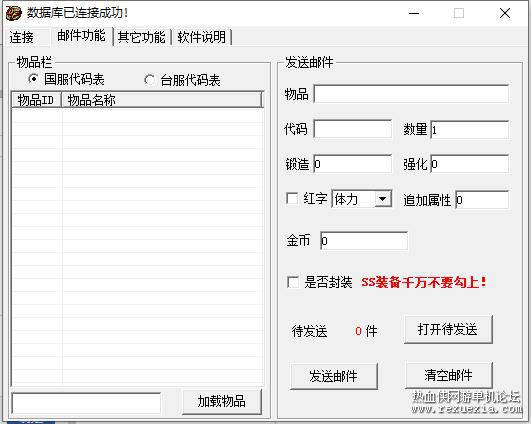Select the 台服代码表 radio button
The width and height of the screenshot is (531, 424).
(x=149, y=80)
